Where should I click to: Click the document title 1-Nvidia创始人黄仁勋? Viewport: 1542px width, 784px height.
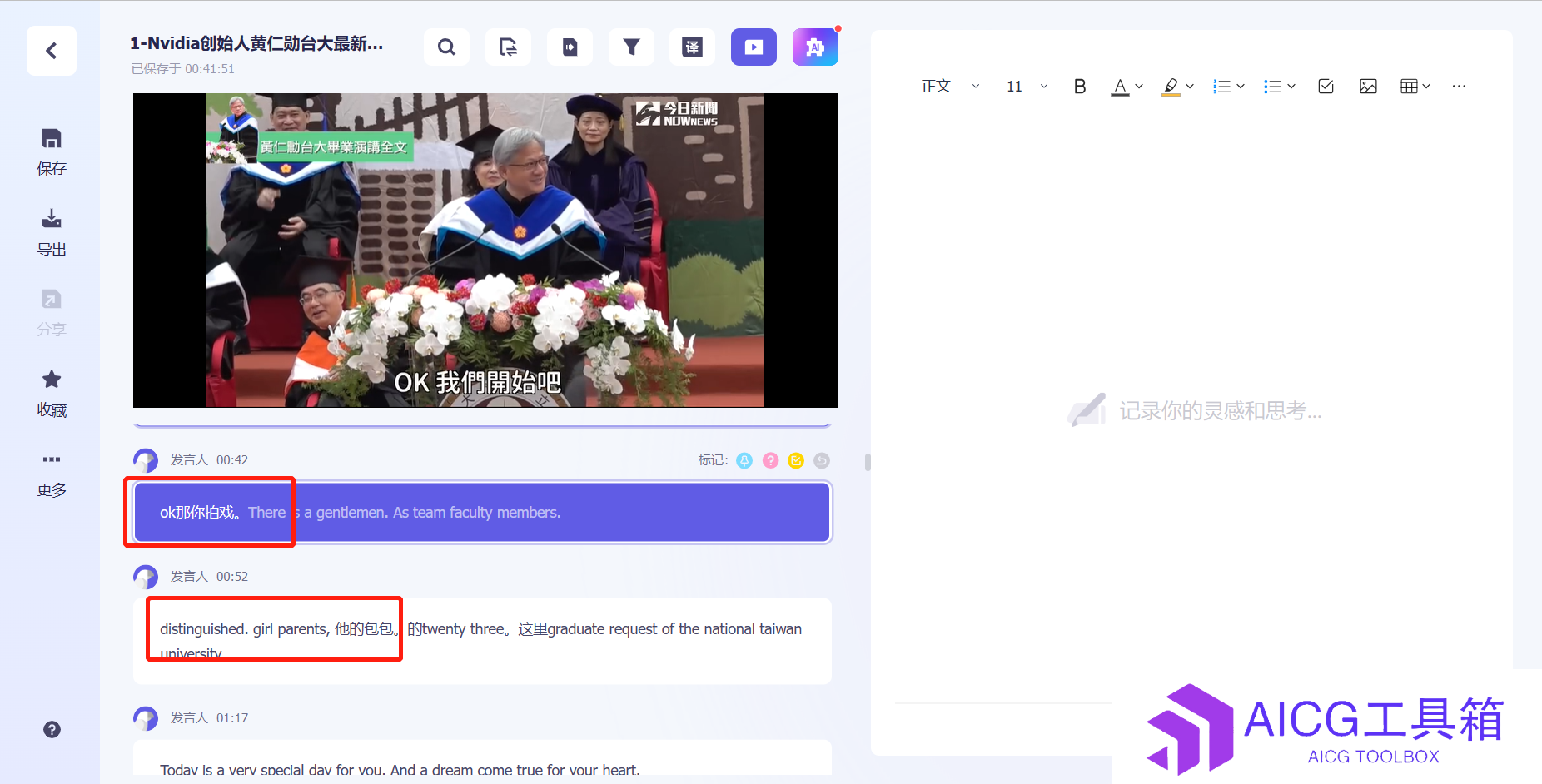pos(256,44)
